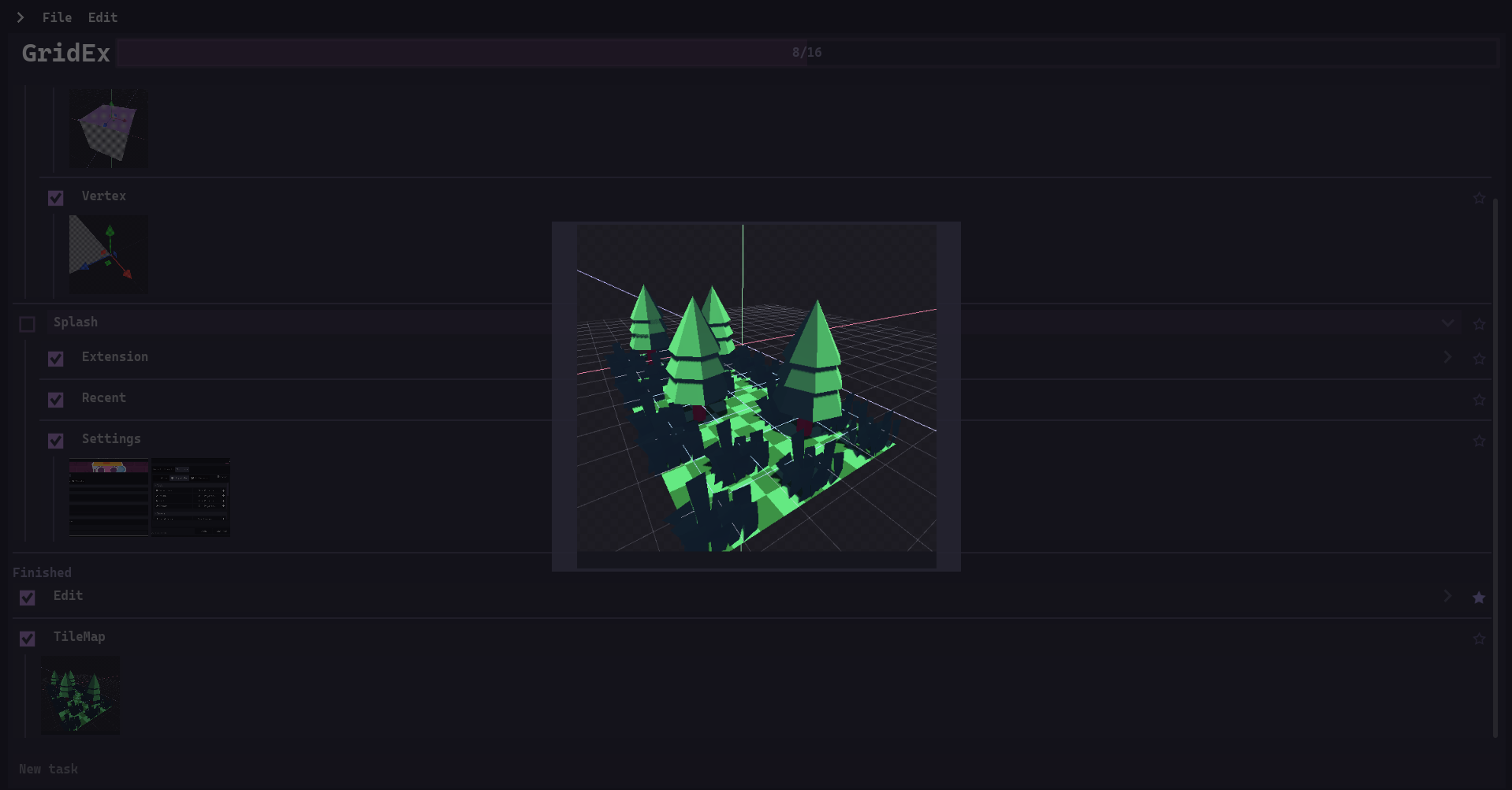Image resolution: width=1512 pixels, height=790 pixels.
Task: Star the TileMap task
Action: 1479,639
